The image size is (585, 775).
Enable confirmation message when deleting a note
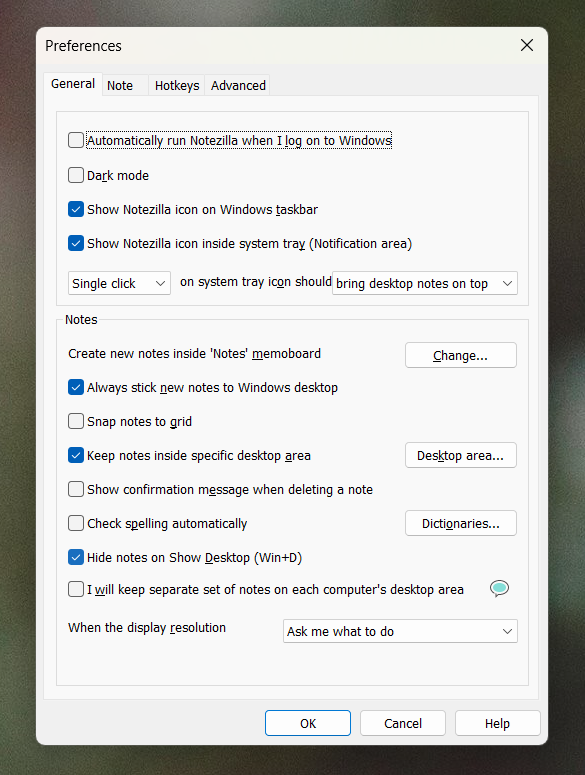76,489
